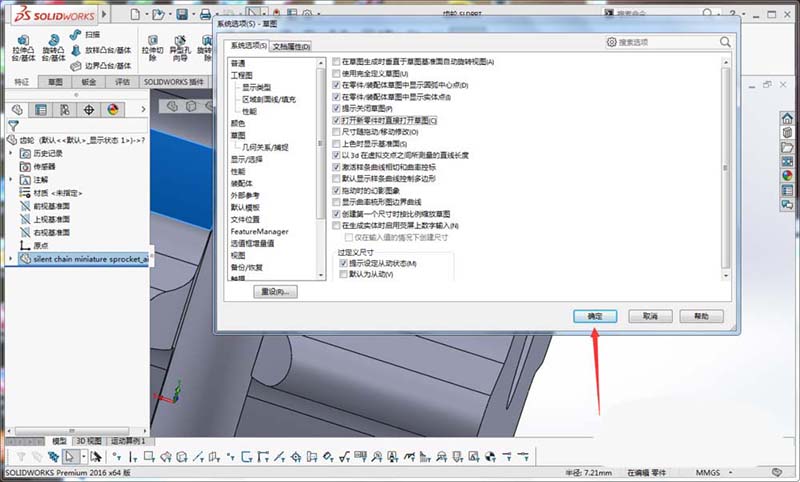800x482 pixels.
Task: Expand the 注解 tree node
Action: [x=11, y=180]
